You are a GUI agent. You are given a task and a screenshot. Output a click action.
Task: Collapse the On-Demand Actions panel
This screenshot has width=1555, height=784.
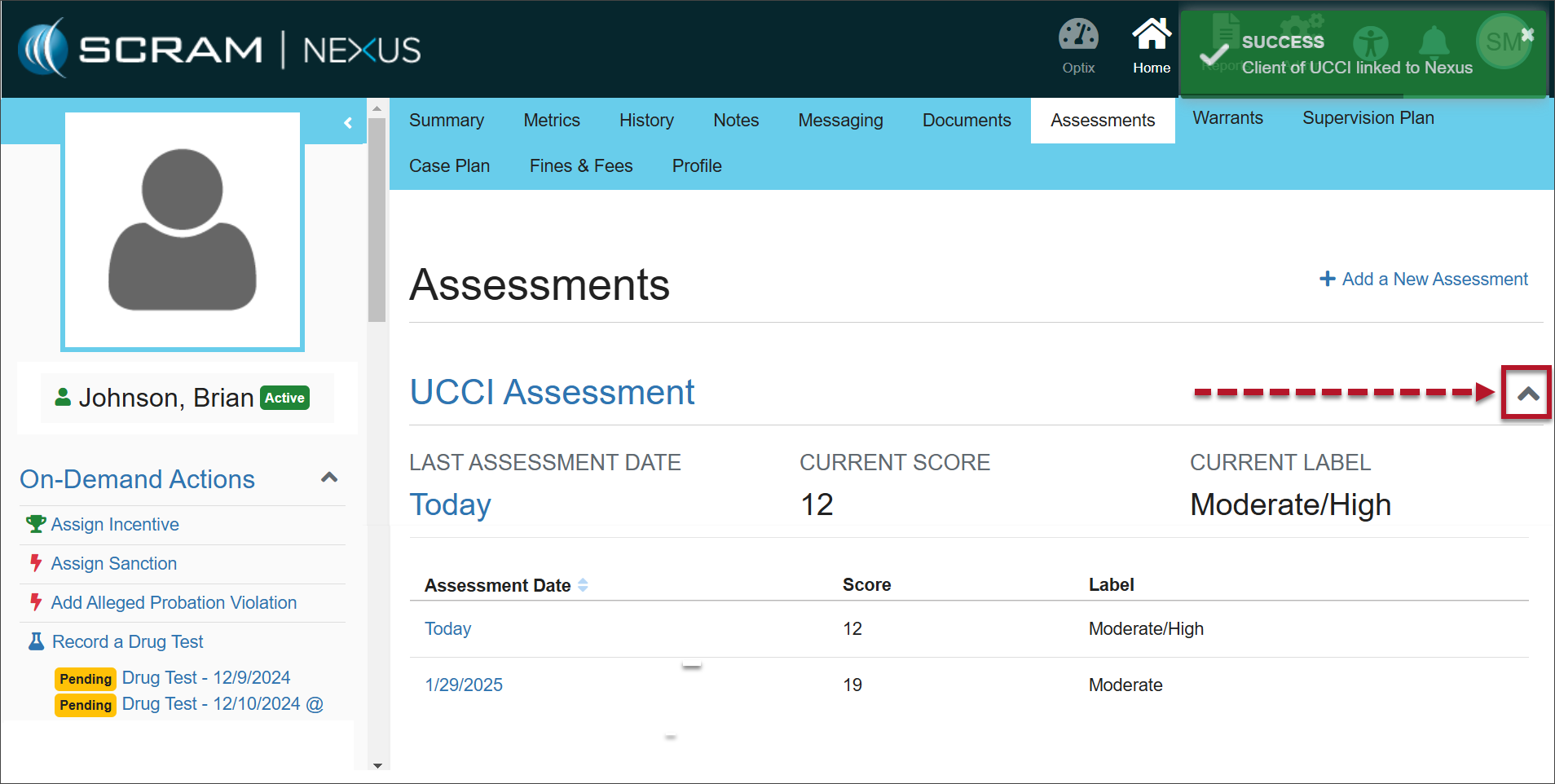[x=329, y=478]
